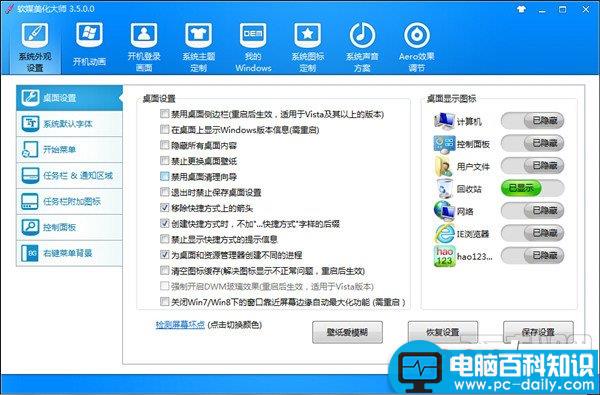600x395 pixels.
Task: Toggle 用户文件 icon visibility switch
Action: 532,166
